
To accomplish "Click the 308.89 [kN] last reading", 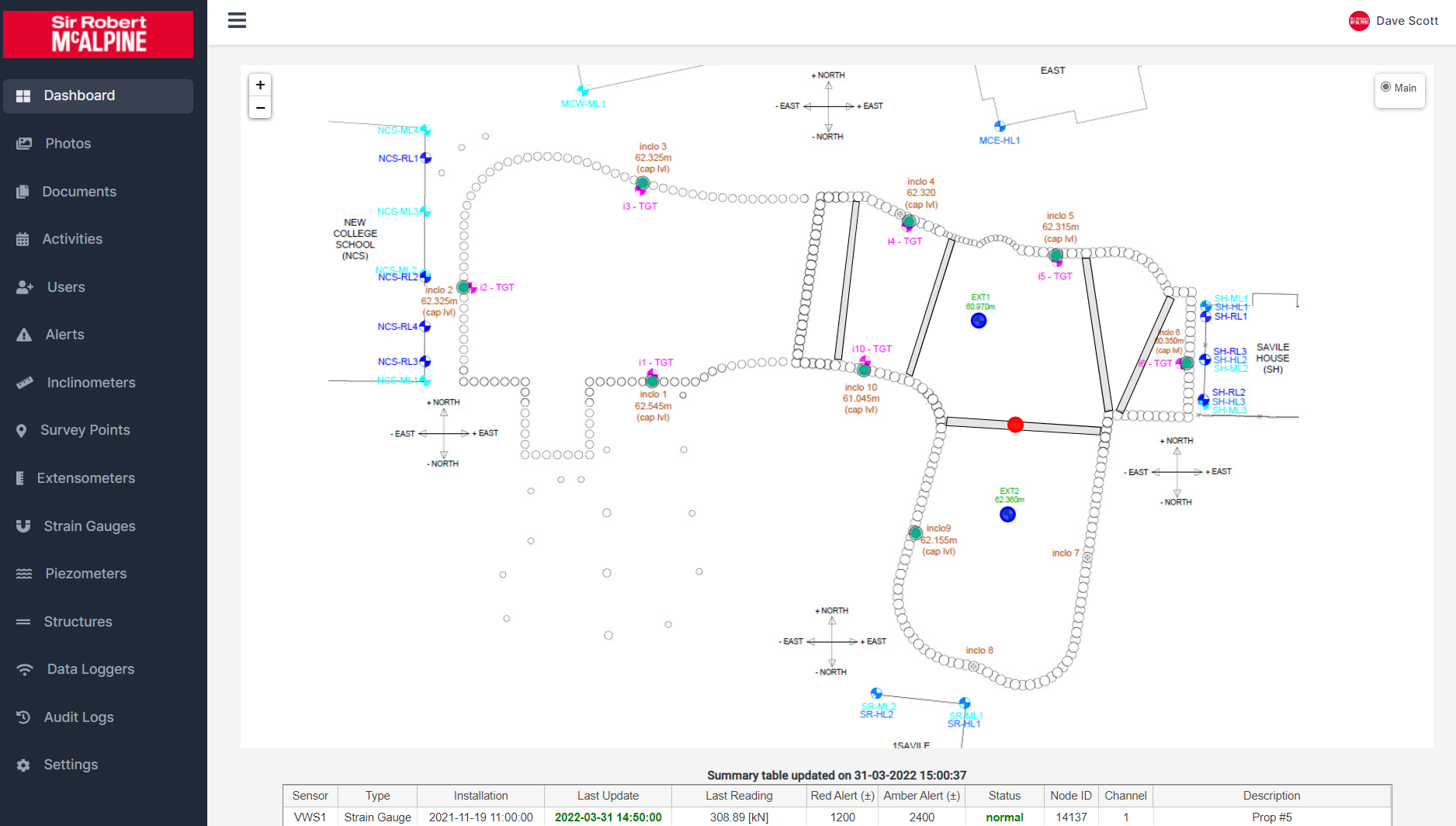I will [x=739, y=817].
